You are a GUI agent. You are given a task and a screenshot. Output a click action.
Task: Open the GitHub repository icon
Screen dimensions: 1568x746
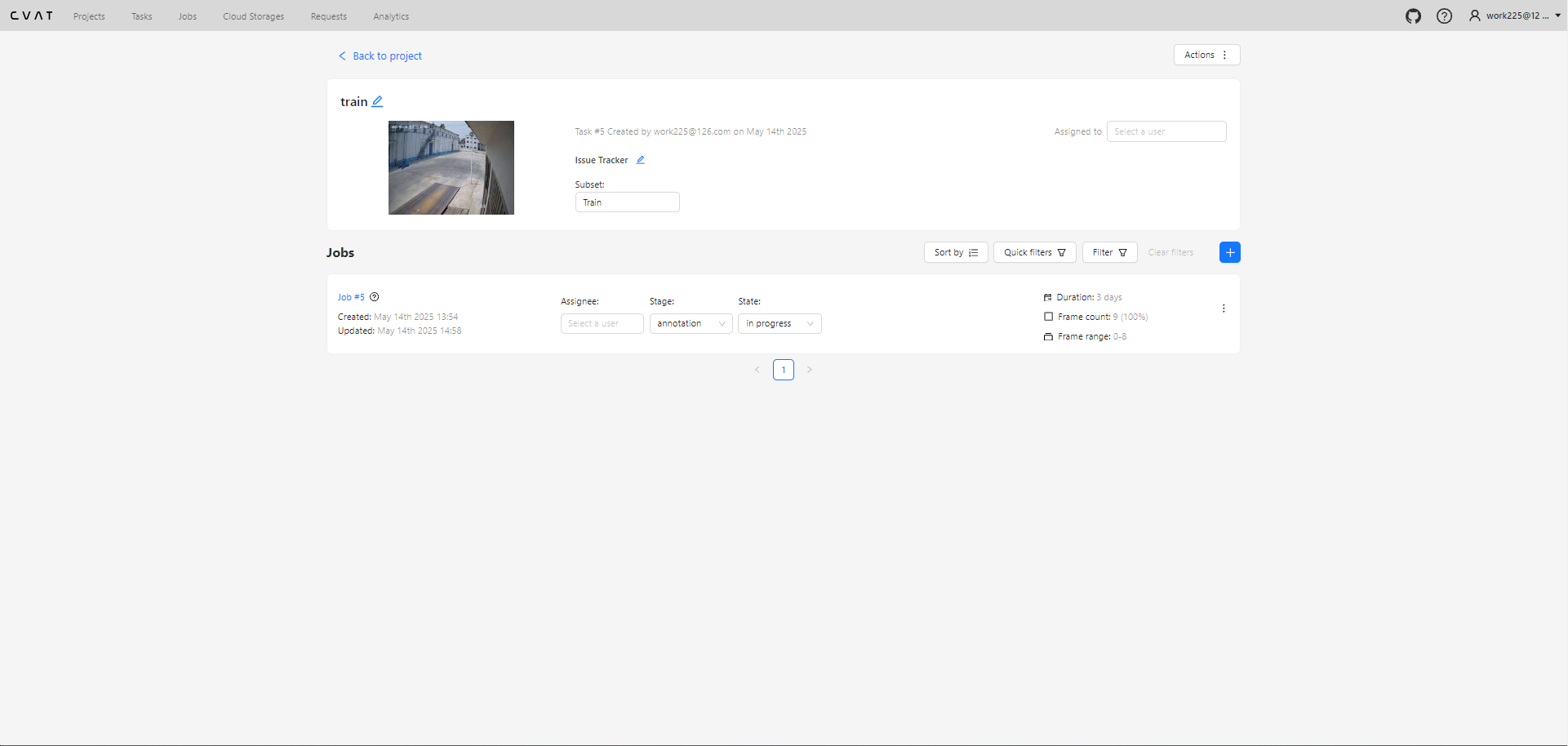click(x=1413, y=16)
